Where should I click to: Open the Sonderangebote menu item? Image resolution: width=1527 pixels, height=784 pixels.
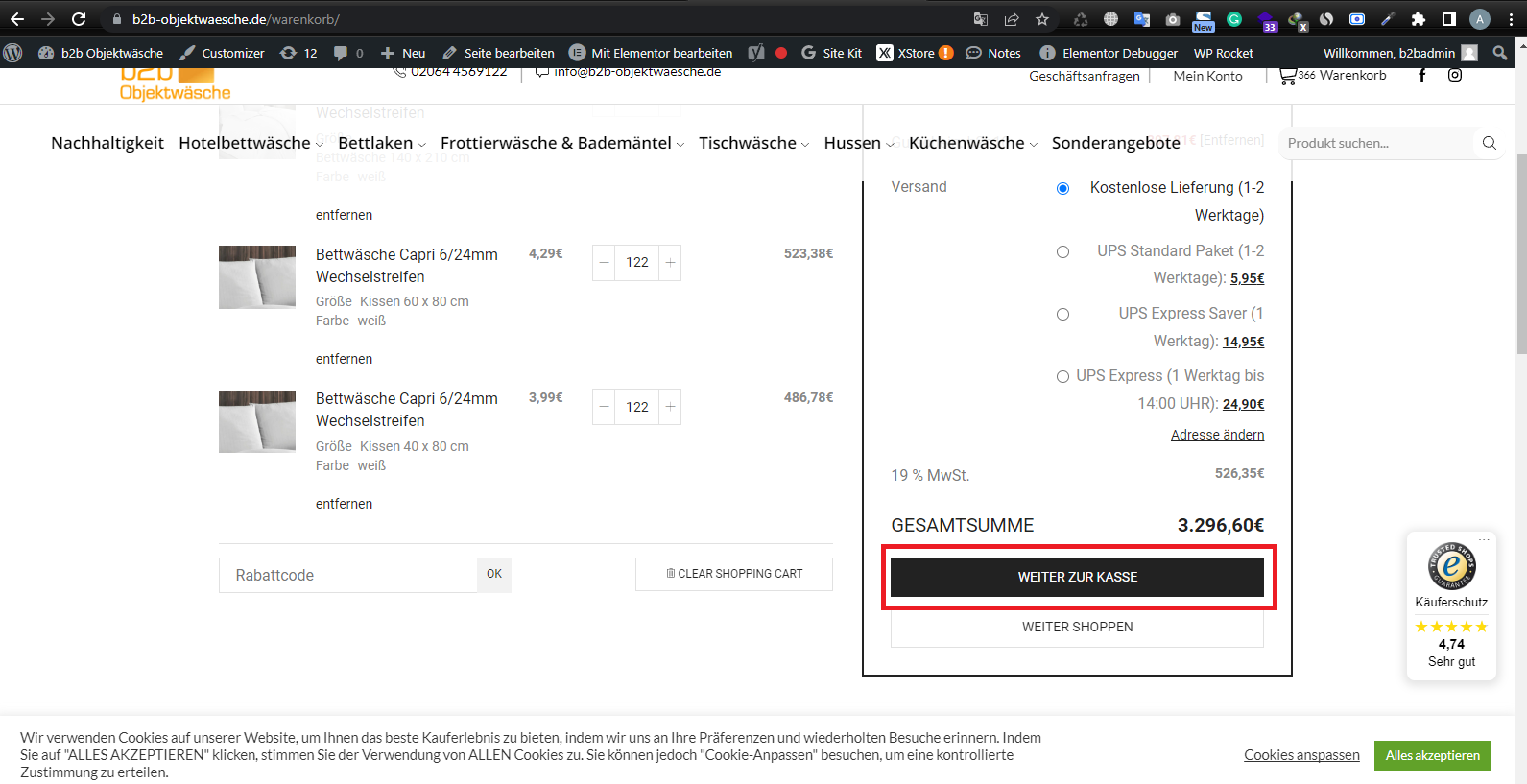tap(1116, 143)
